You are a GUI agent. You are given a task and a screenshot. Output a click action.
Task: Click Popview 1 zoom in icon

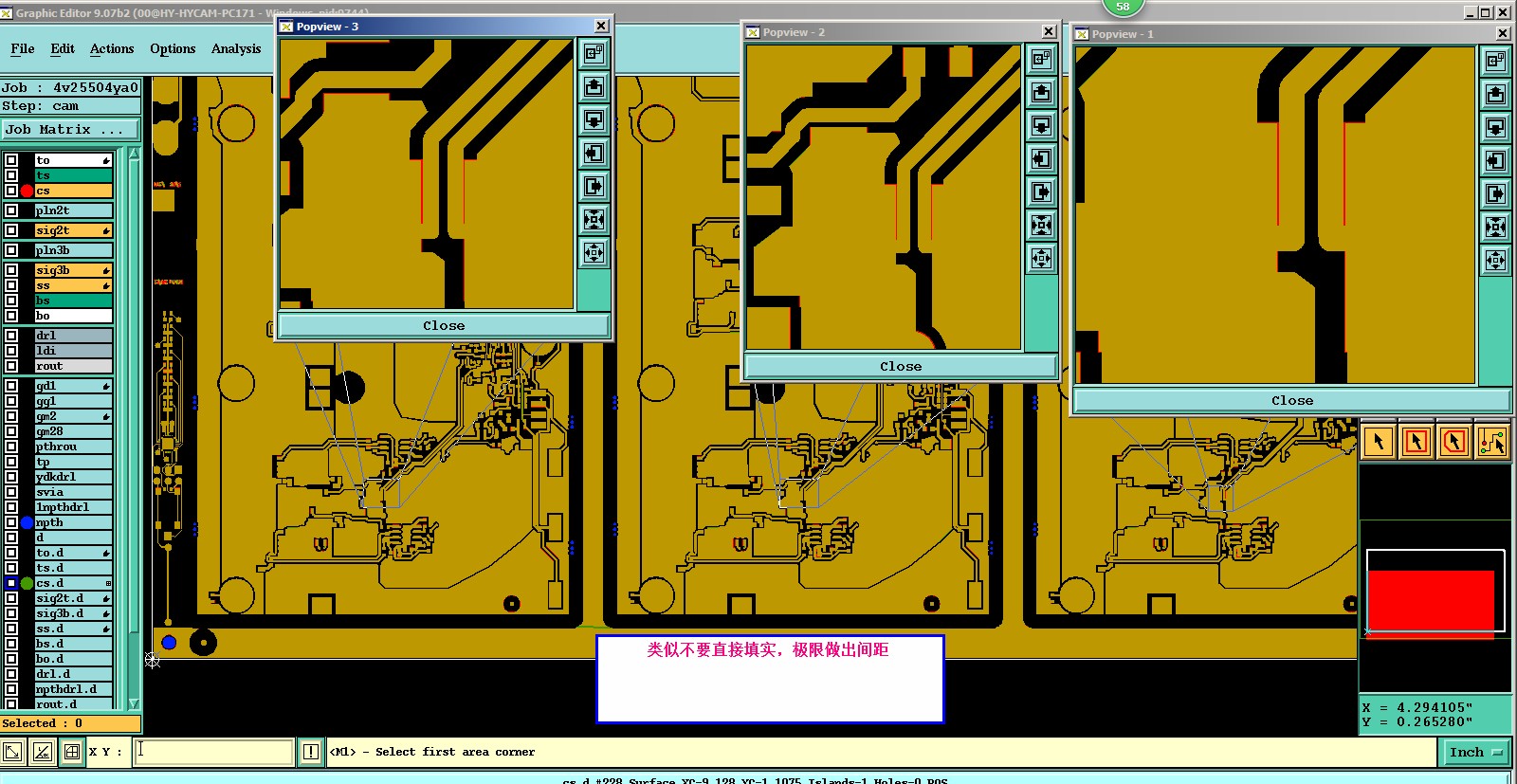(x=1495, y=228)
